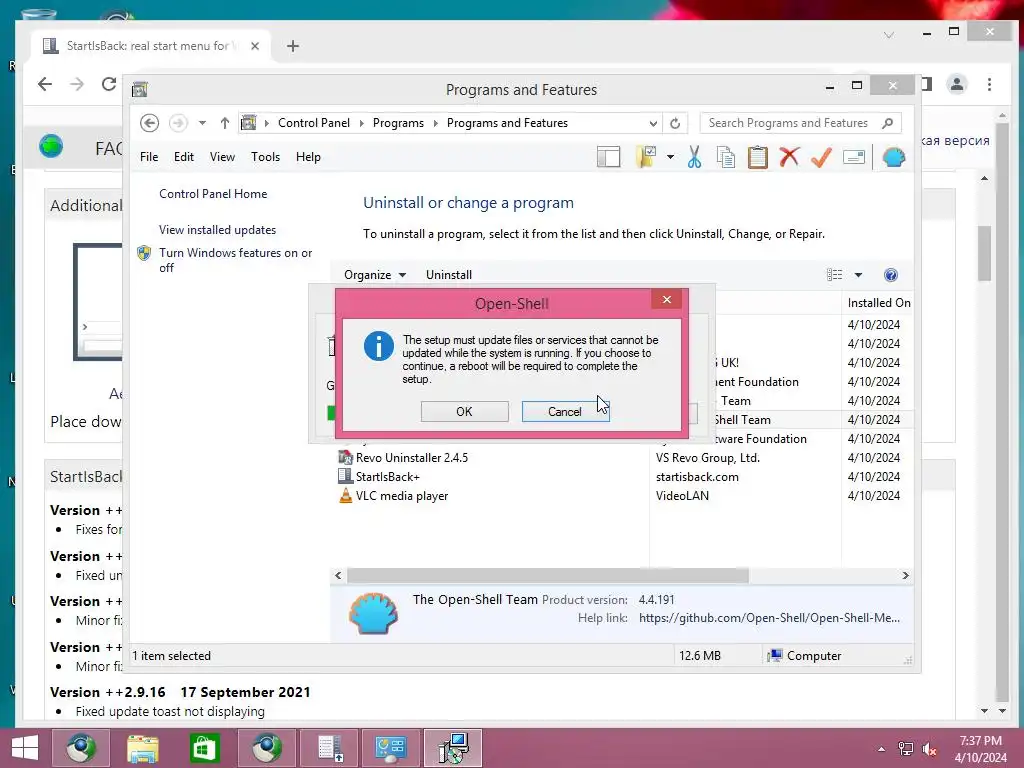1024x768 pixels.
Task: Select Revo Uninstaller 2.4.5 row
Action: click(x=412, y=458)
